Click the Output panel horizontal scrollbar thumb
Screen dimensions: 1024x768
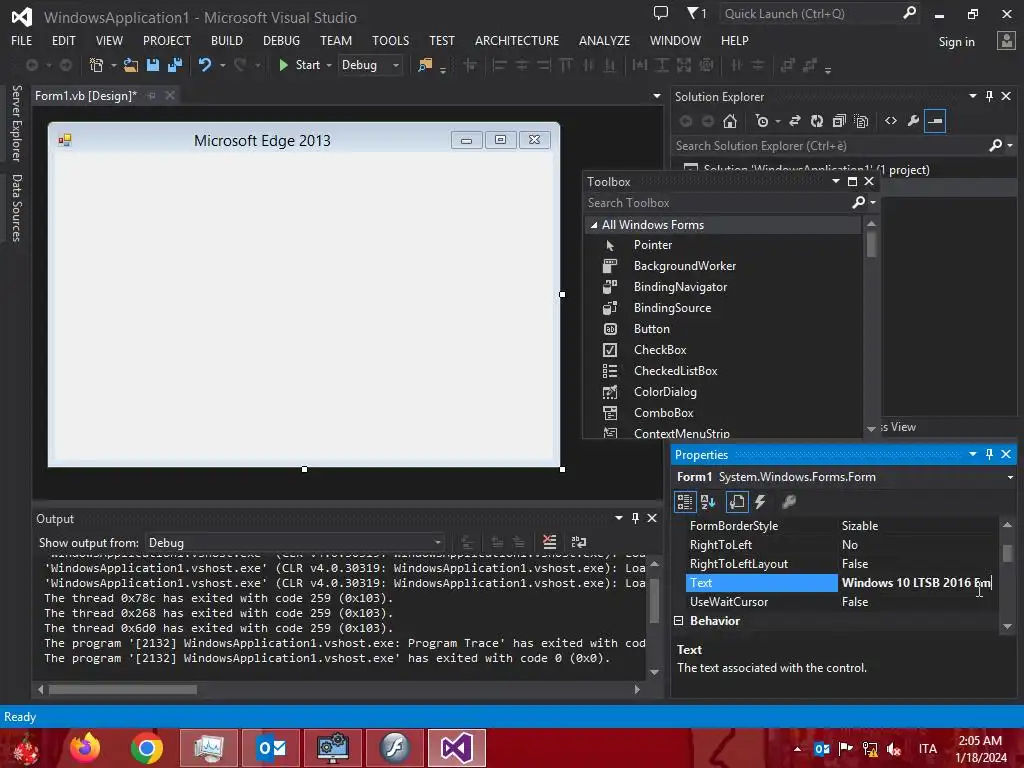pyautogui.click(x=123, y=689)
